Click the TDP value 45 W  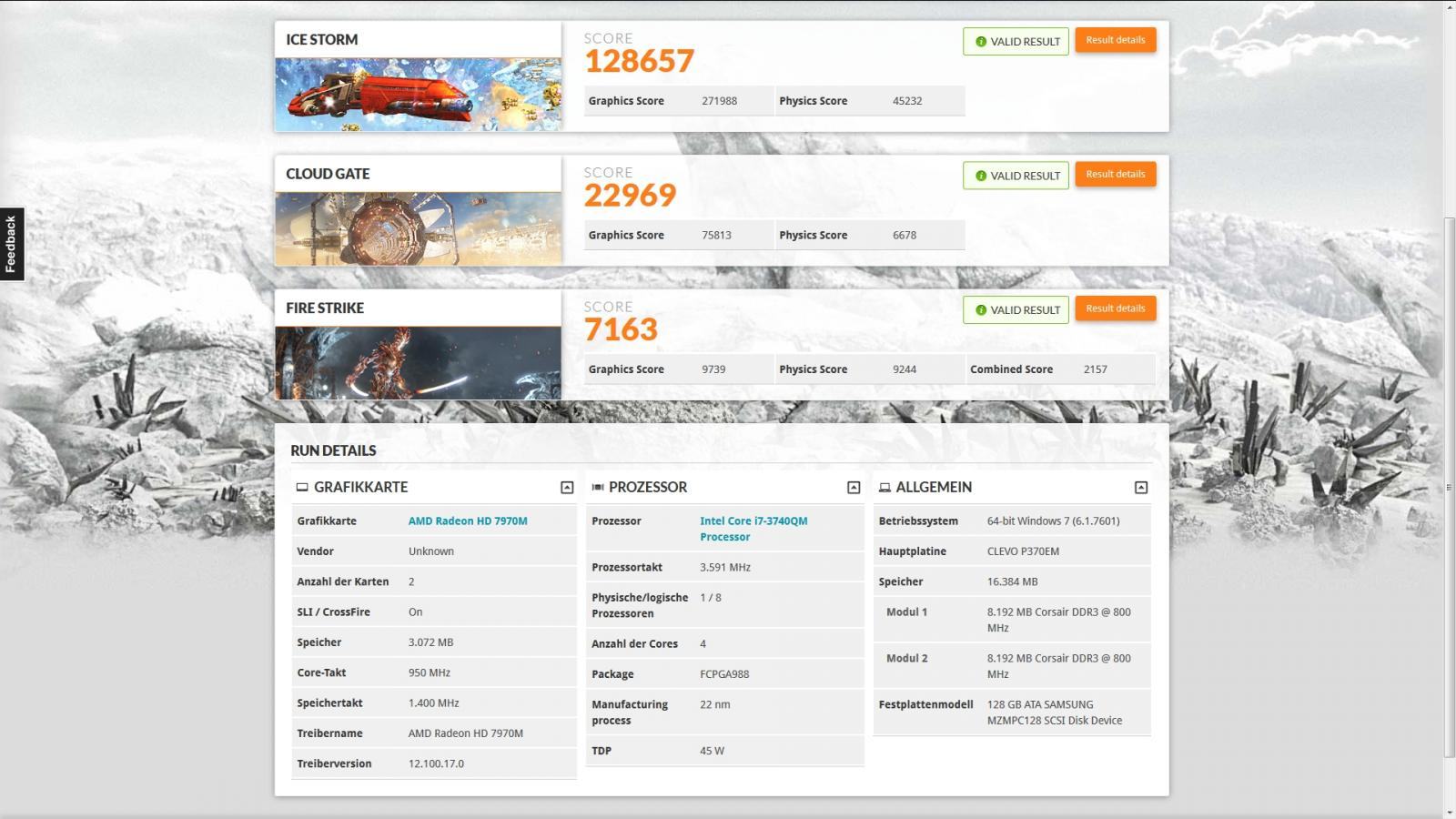click(x=713, y=751)
